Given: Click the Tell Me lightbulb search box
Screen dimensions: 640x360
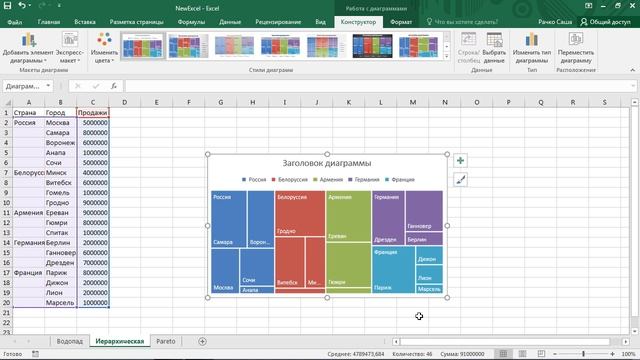Looking at the screenshot, I should [462, 22].
